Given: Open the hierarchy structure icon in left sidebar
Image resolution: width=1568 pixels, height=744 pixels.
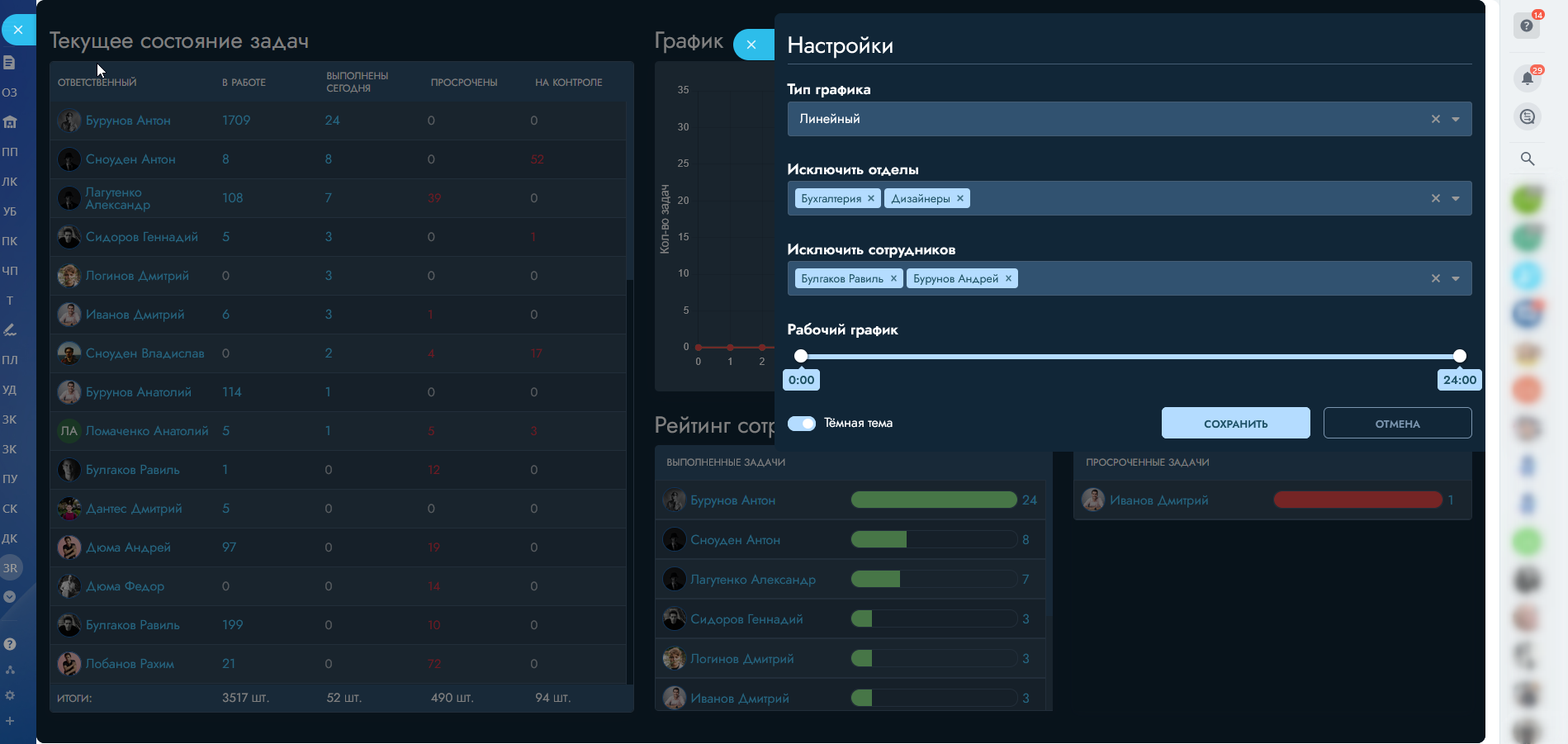Looking at the screenshot, I should pyautogui.click(x=10, y=670).
